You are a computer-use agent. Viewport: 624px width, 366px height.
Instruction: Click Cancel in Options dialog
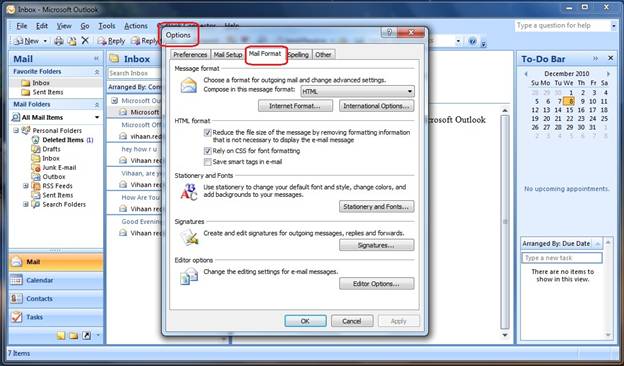click(x=352, y=321)
